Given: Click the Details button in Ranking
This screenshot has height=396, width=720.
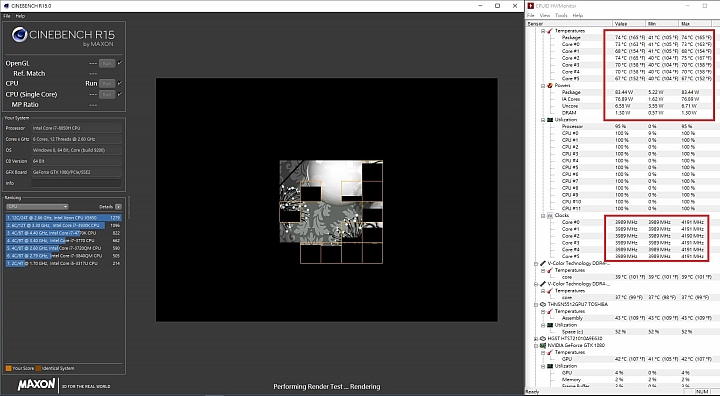Looking at the screenshot, I should click(x=118, y=207).
